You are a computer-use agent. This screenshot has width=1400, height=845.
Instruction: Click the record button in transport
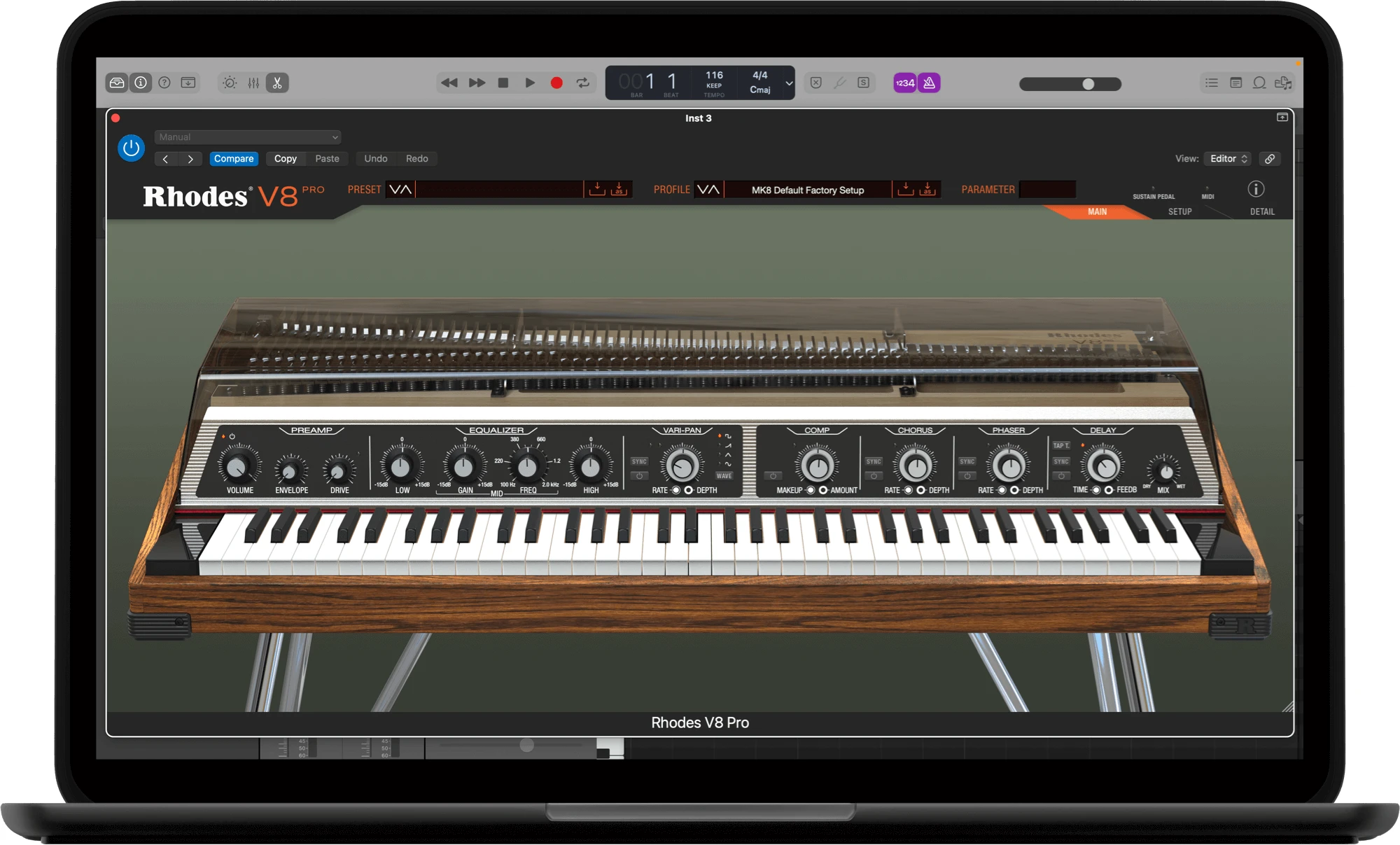point(556,83)
